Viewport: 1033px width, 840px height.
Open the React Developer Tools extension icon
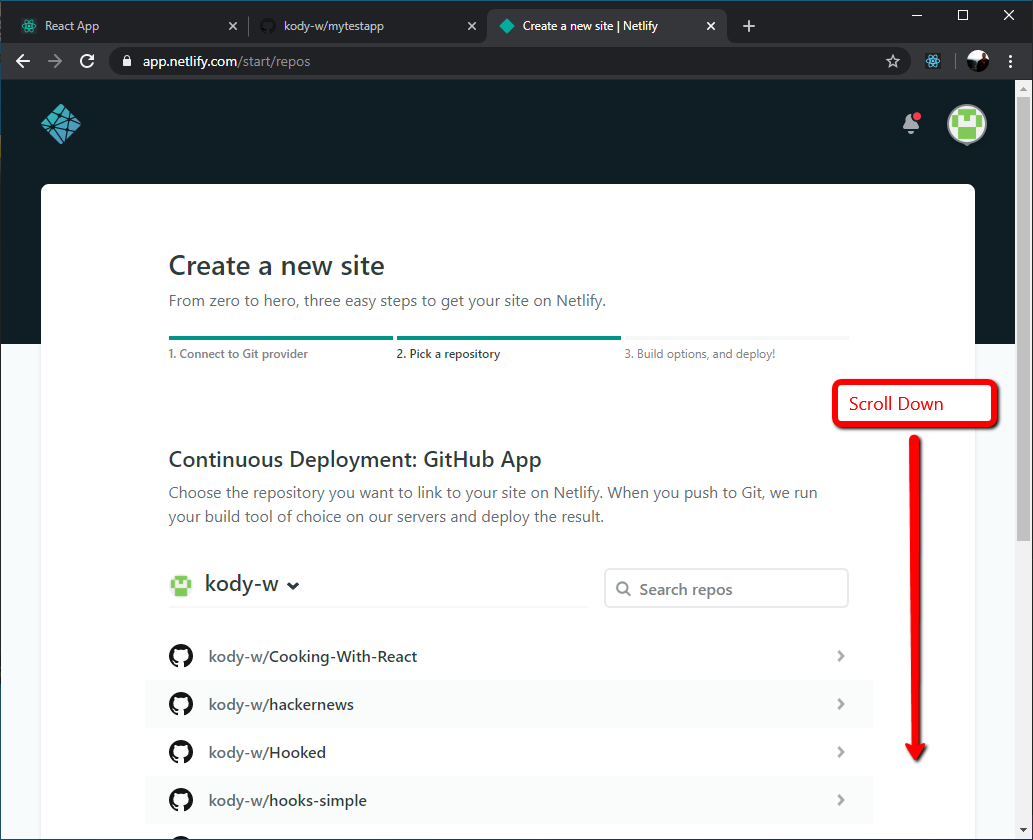pyautogui.click(x=933, y=61)
